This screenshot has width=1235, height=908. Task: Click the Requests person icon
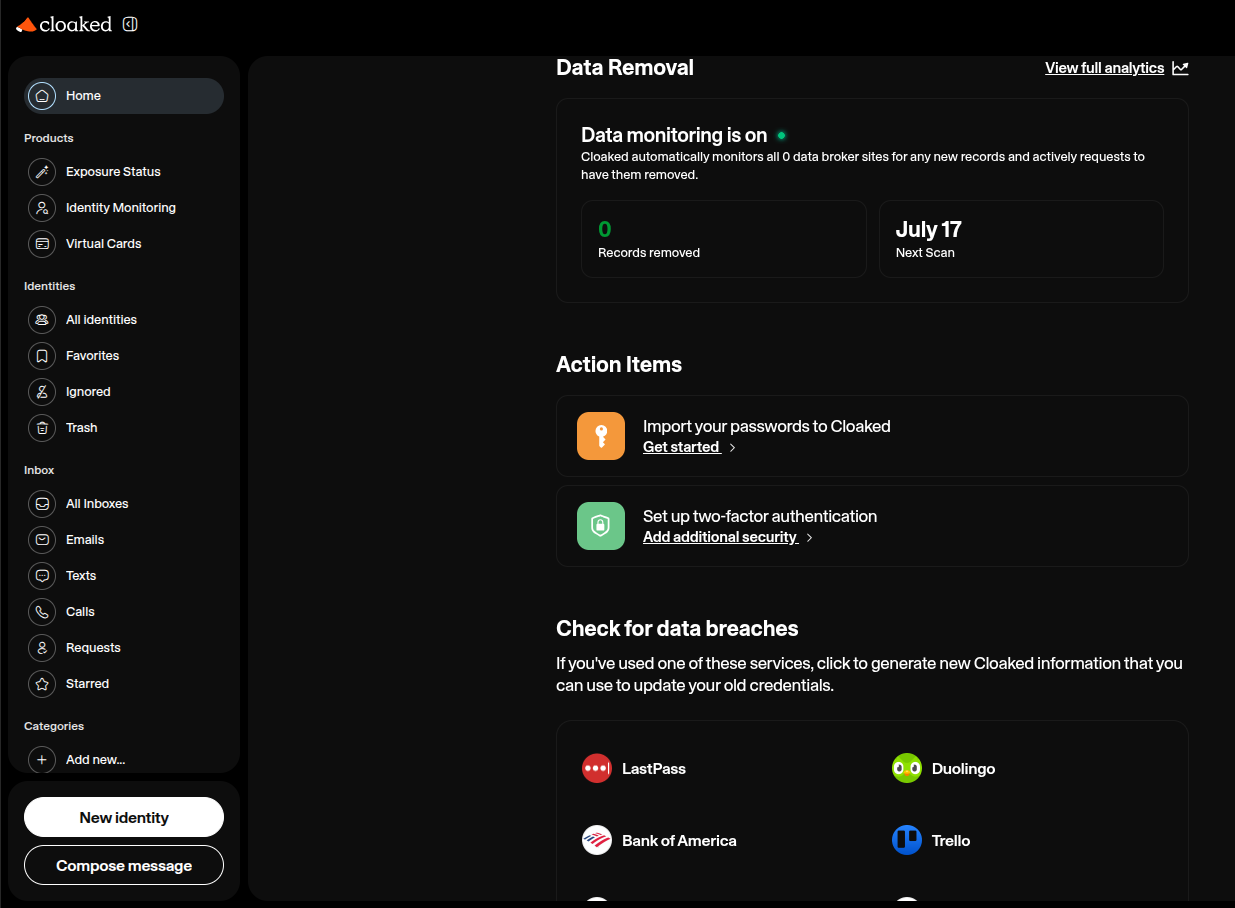pos(42,648)
